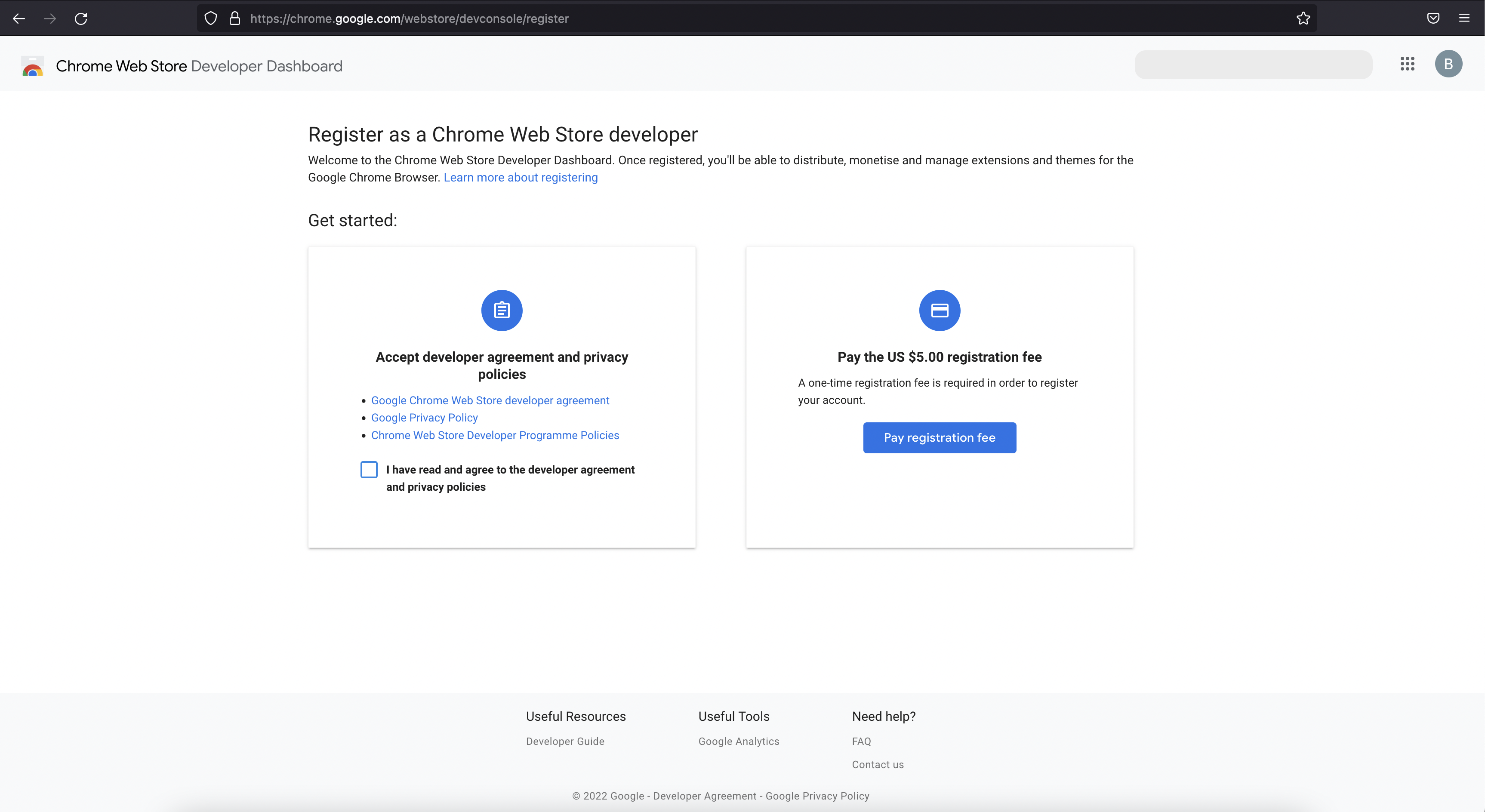Viewport: 1485px width, 812px height.
Task: Open the Developer Guide footer link
Action: (x=565, y=742)
